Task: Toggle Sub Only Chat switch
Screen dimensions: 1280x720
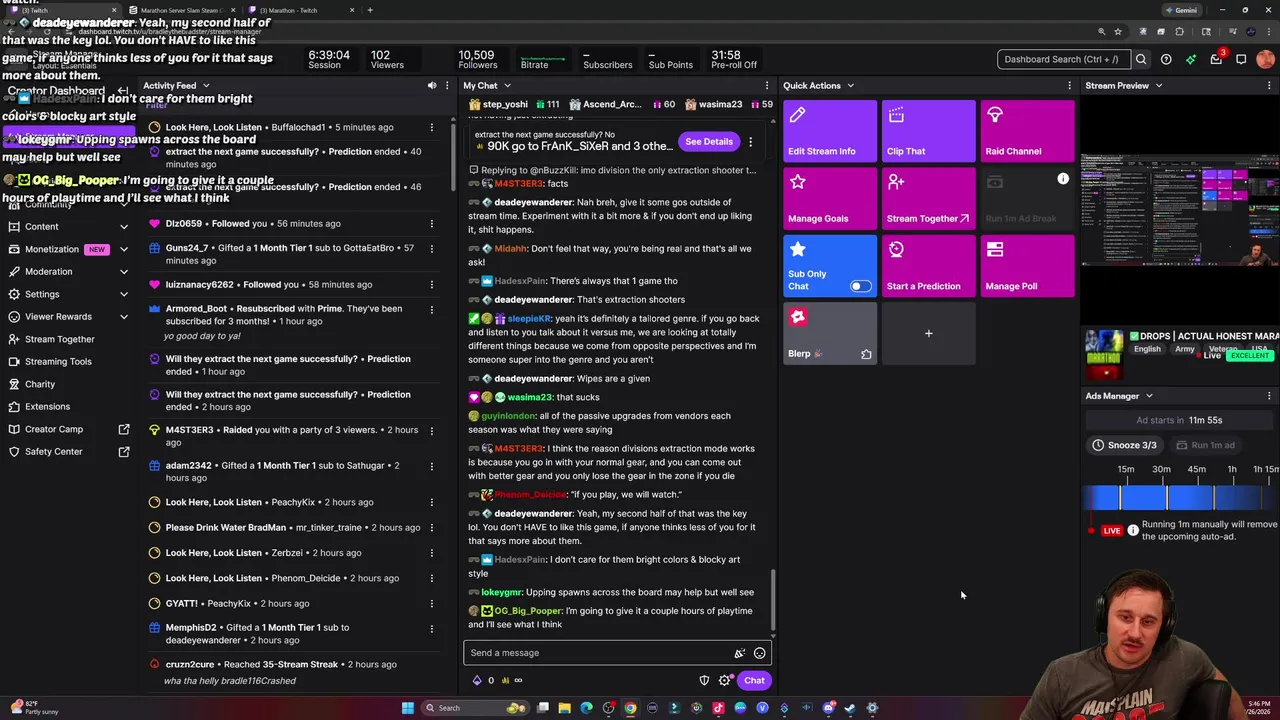Action: point(860,286)
